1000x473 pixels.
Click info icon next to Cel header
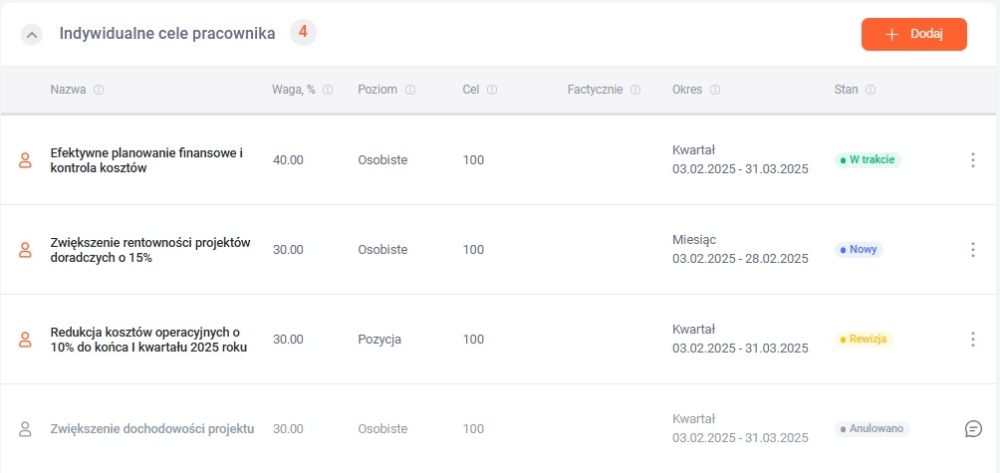(493, 90)
